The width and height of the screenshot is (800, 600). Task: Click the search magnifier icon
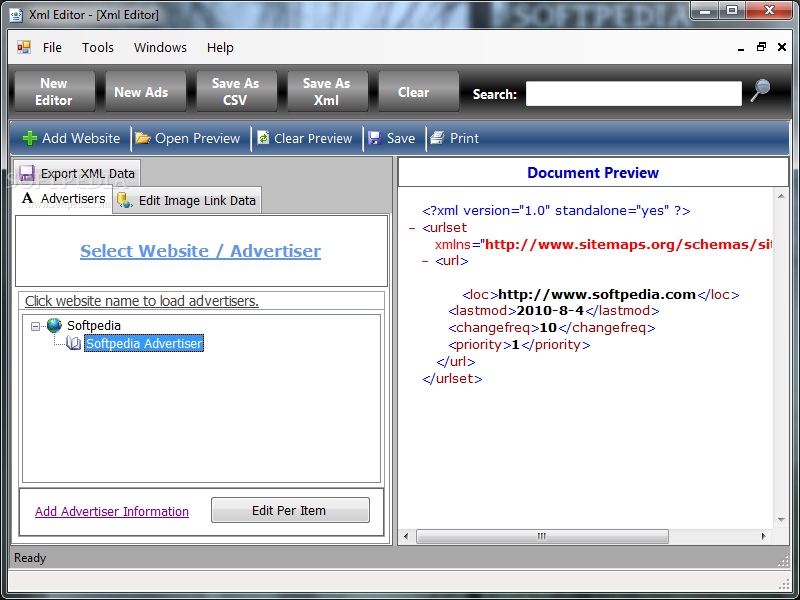(x=760, y=90)
